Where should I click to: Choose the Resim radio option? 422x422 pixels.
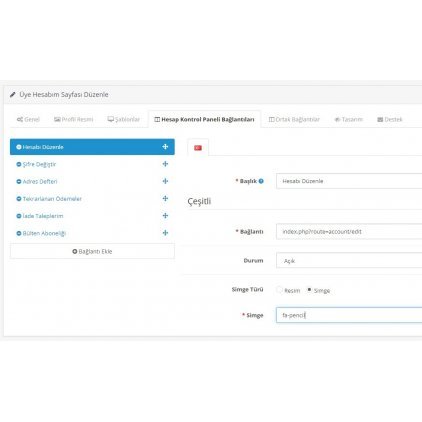pyautogui.click(x=280, y=290)
